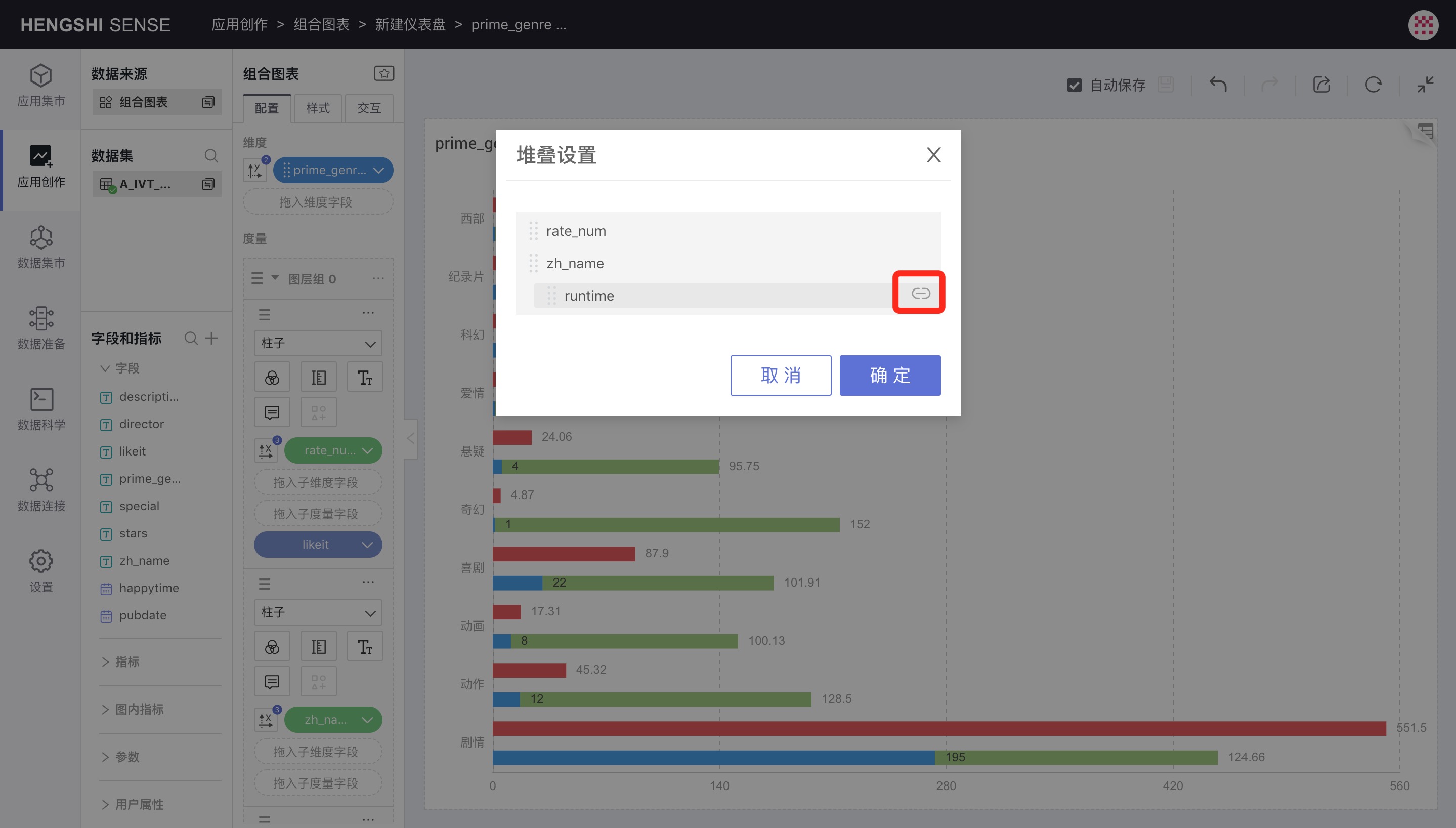
Task: Select the rate_num row in stacking list
Action: [728, 231]
